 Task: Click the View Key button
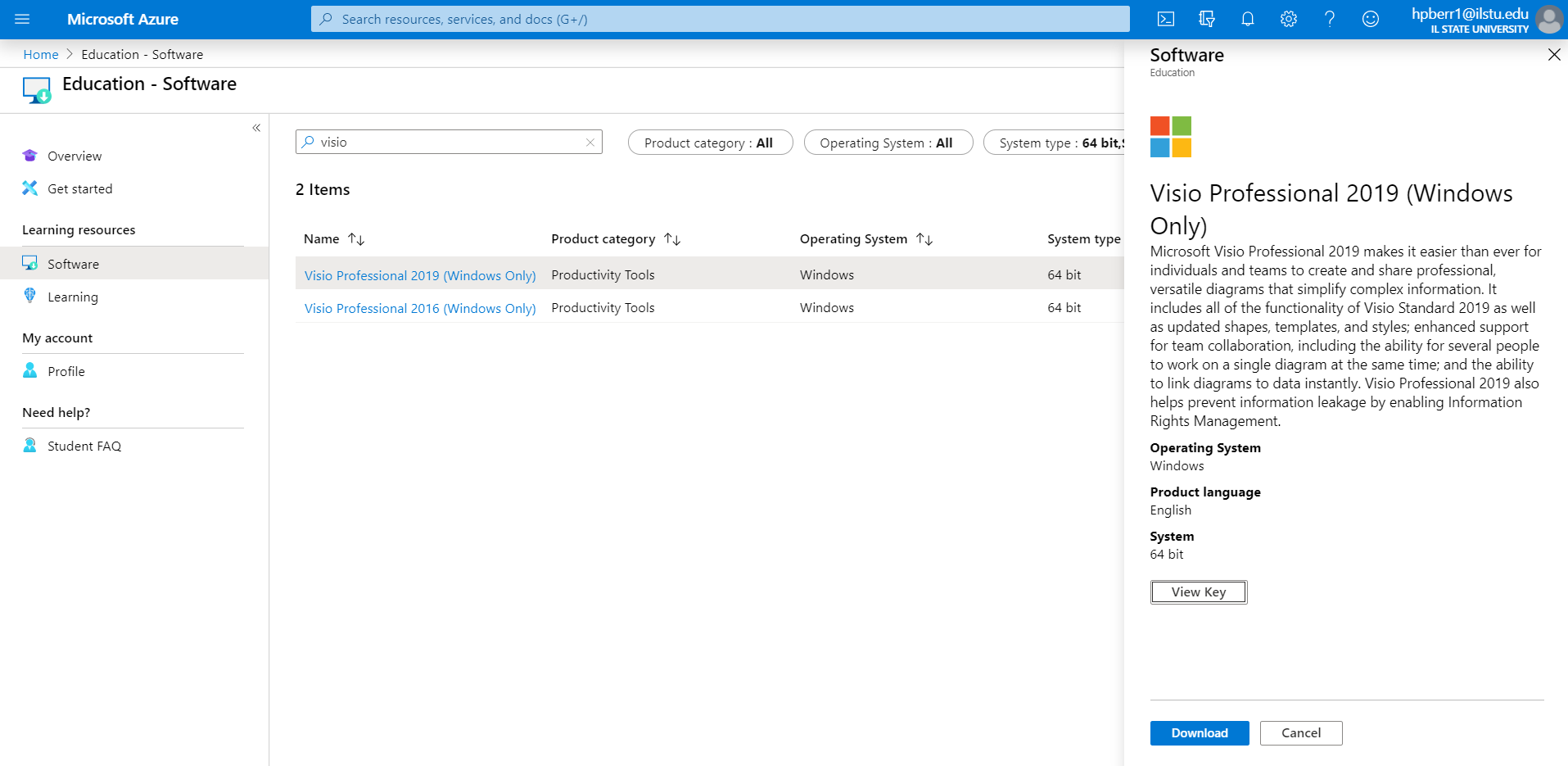pos(1199,591)
